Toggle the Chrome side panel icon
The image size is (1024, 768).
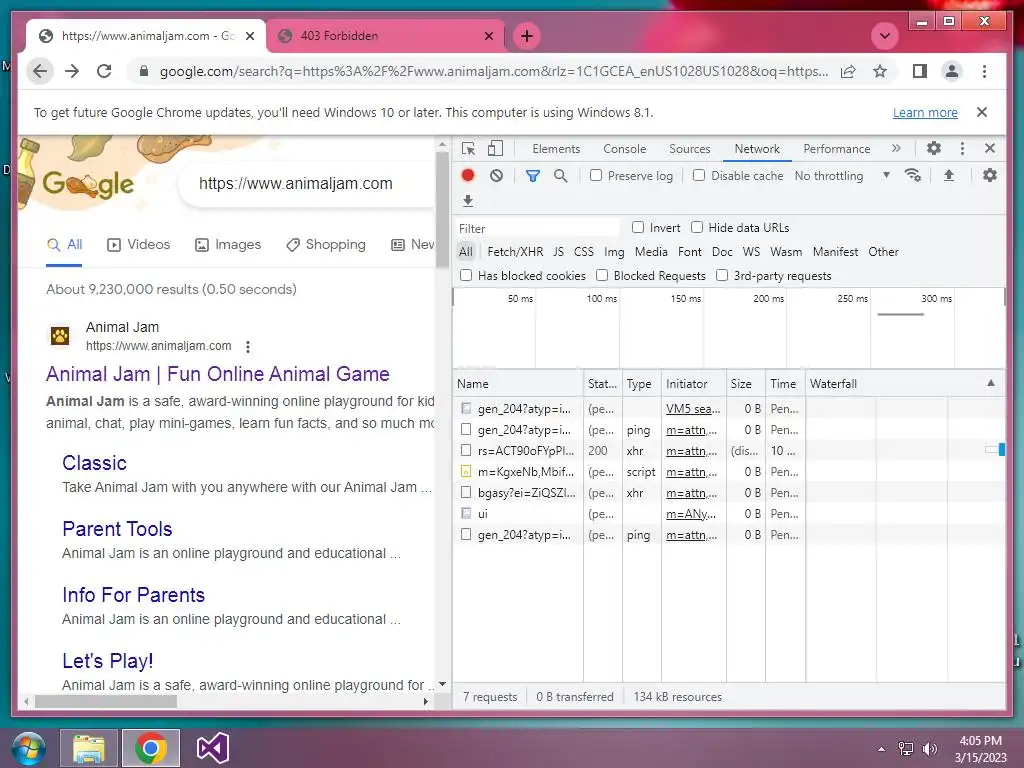pyautogui.click(x=920, y=71)
